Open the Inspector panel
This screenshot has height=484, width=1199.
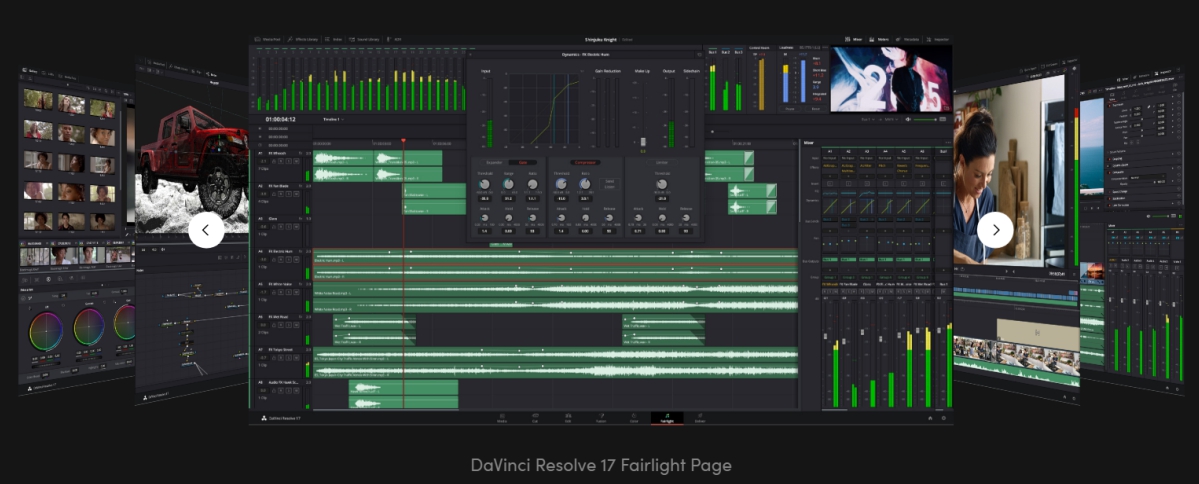click(937, 40)
